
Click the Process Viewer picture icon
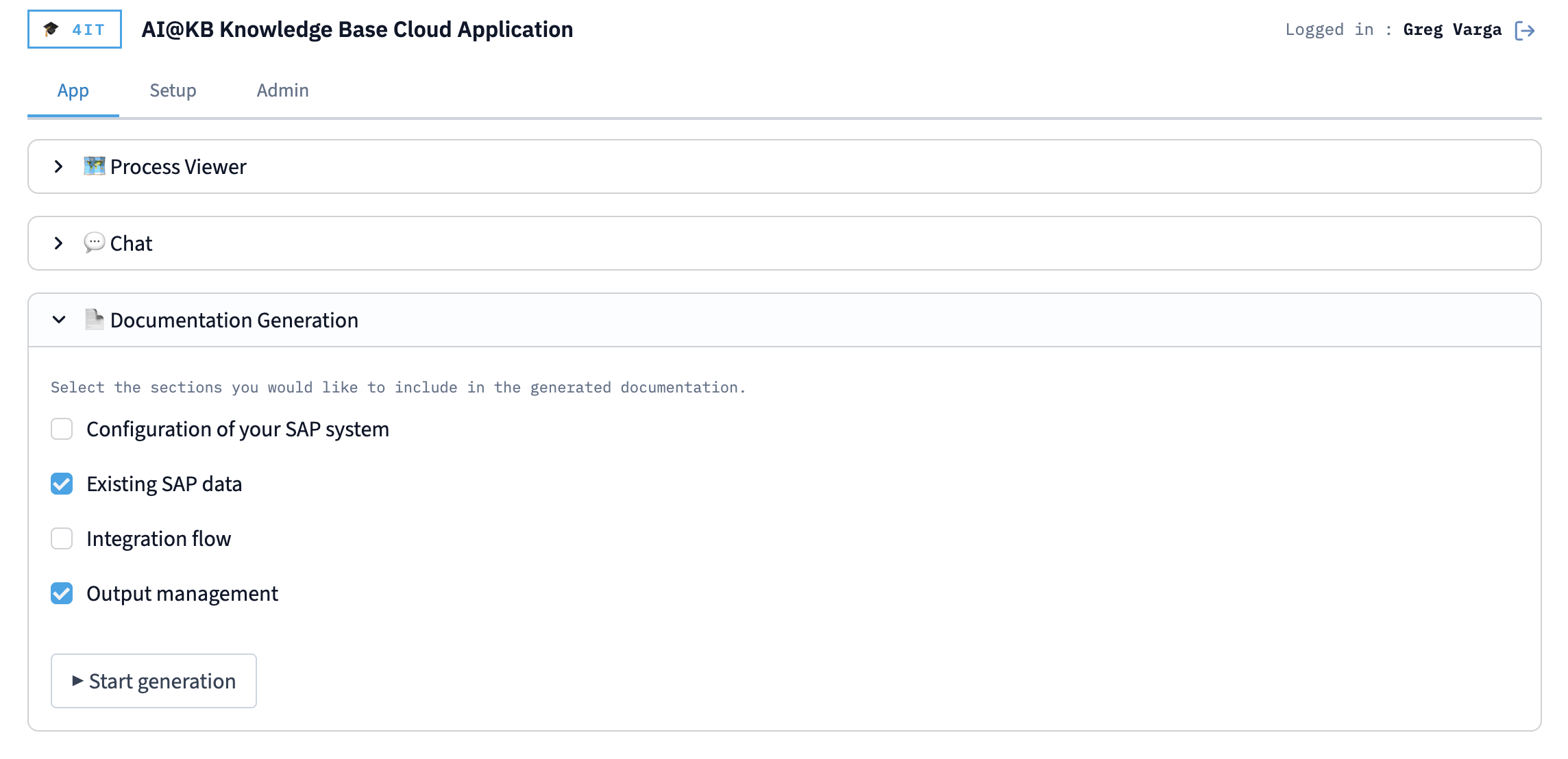click(94, 166)
